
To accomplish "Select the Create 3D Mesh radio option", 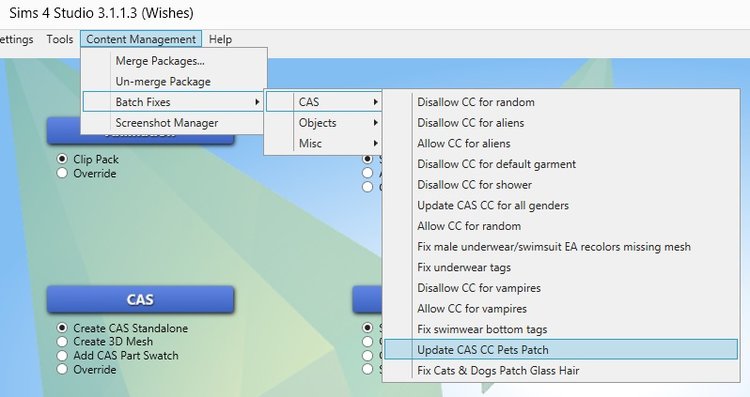I will coord(62,342).
